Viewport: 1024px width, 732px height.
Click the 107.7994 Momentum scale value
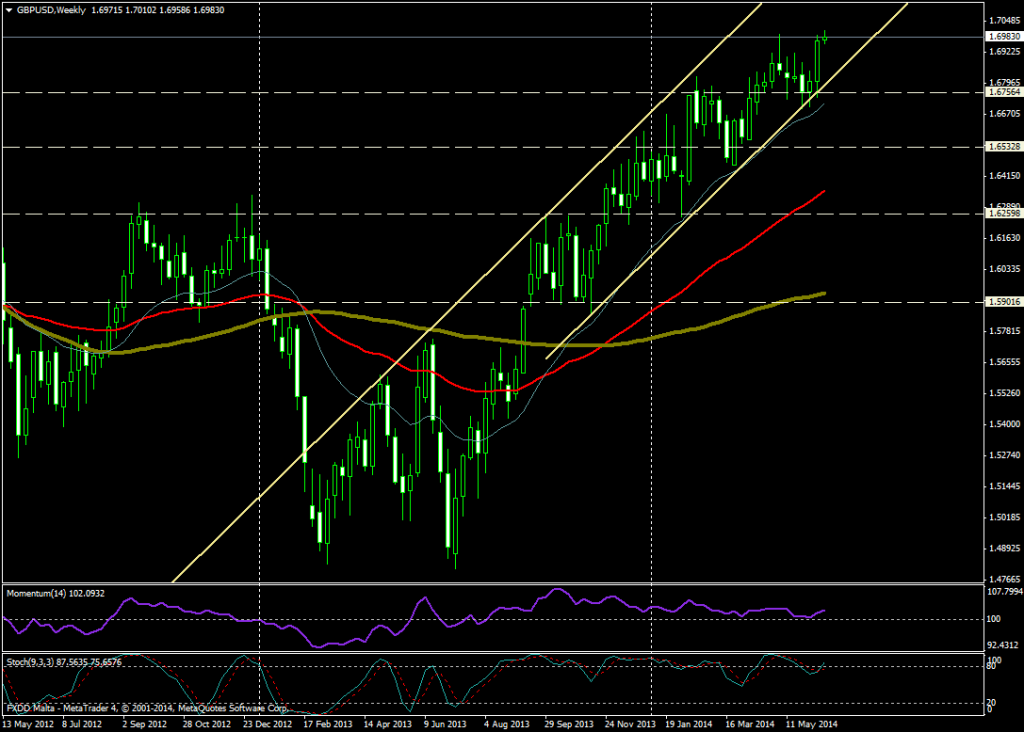pos(1003,591)
